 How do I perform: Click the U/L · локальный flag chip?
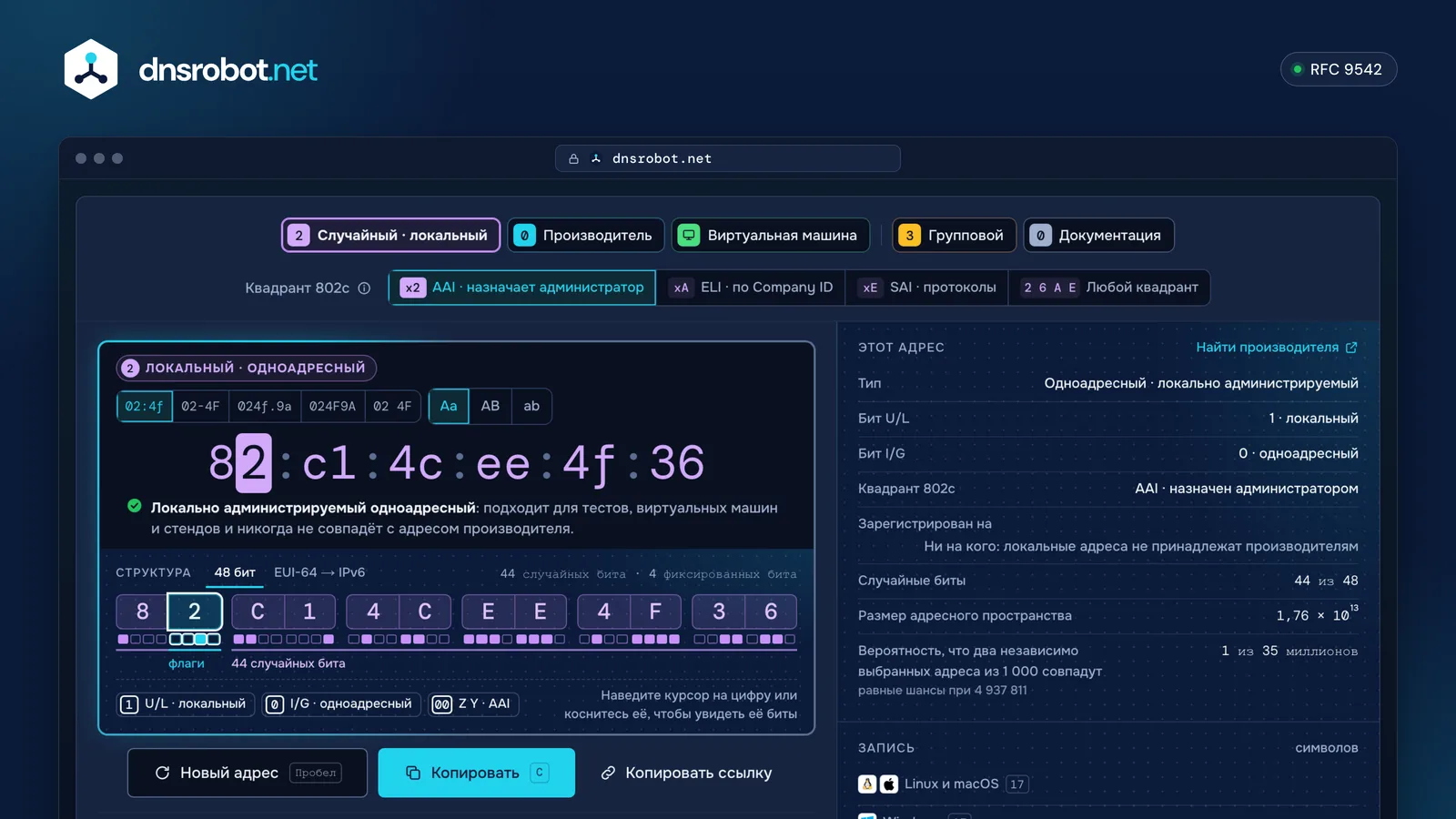[x=186, y=703]
